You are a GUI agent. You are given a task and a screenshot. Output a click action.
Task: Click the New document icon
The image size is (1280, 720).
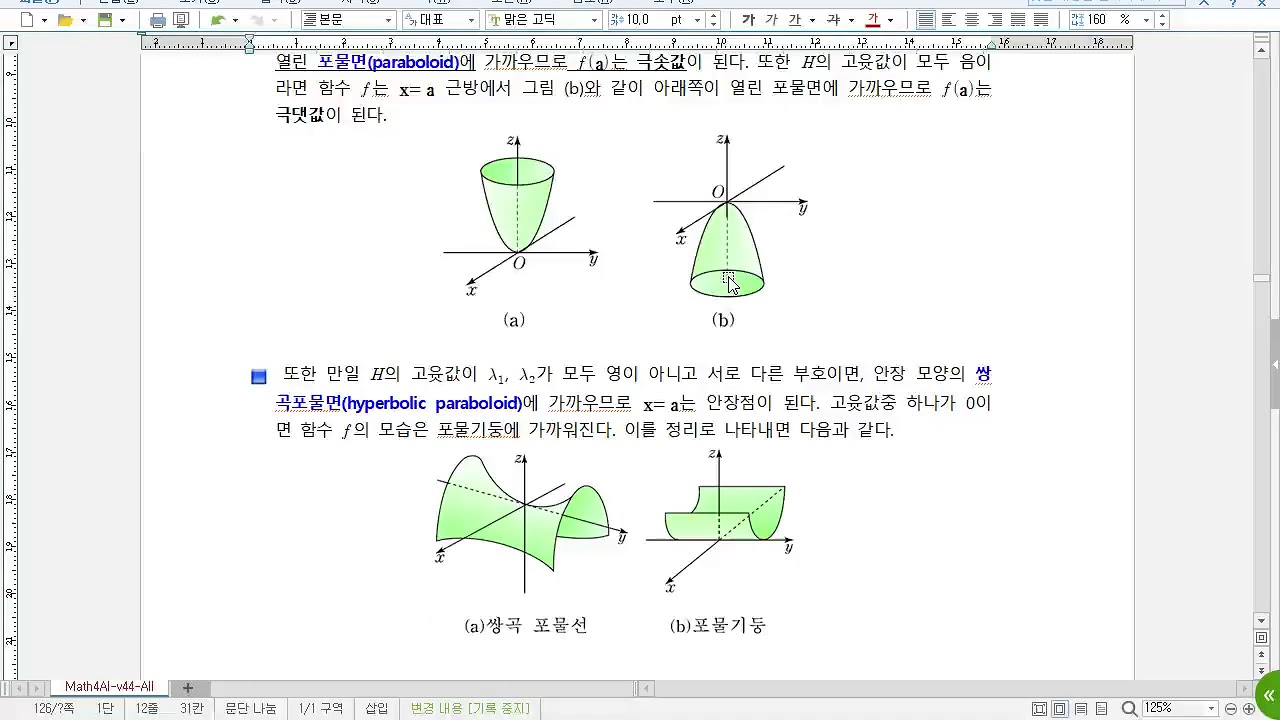point(27,20)
